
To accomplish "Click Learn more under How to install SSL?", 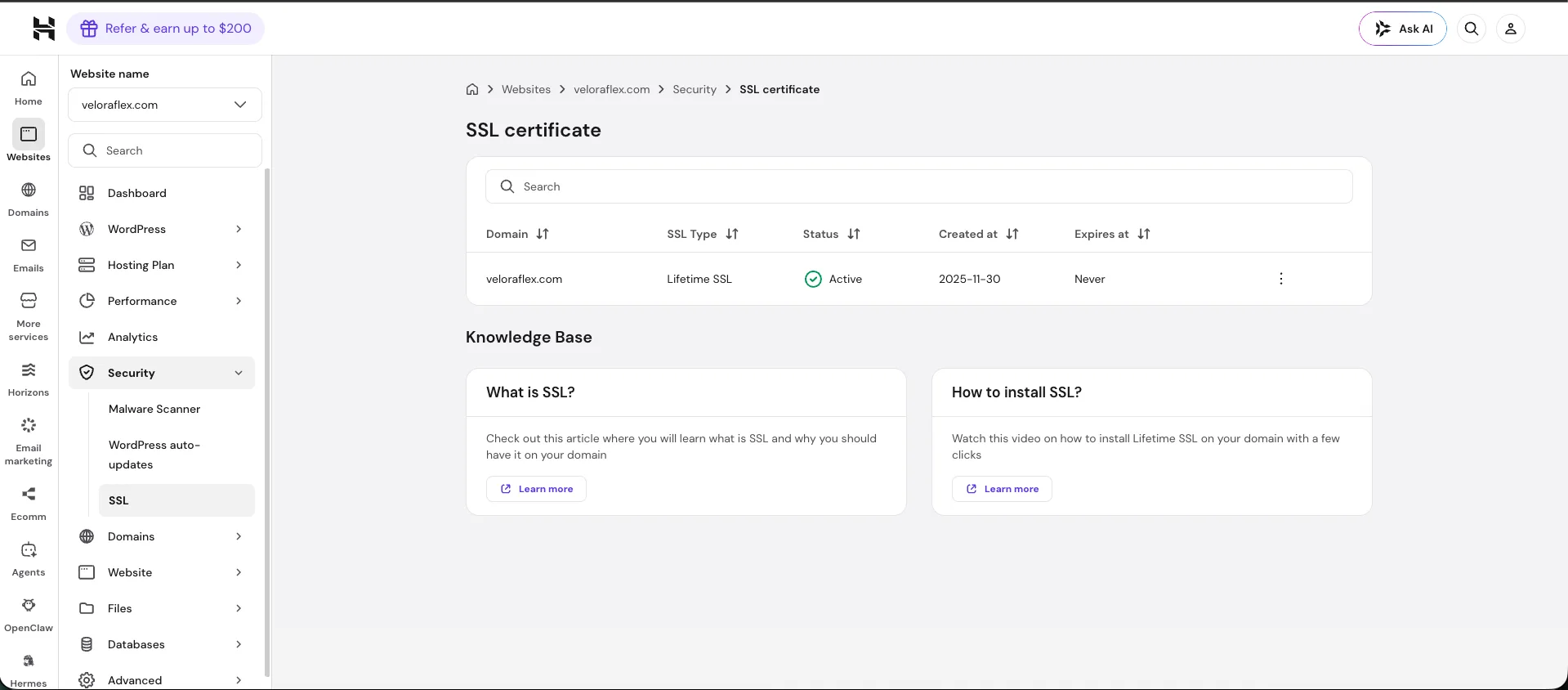I will click(x=1002, y=489).
